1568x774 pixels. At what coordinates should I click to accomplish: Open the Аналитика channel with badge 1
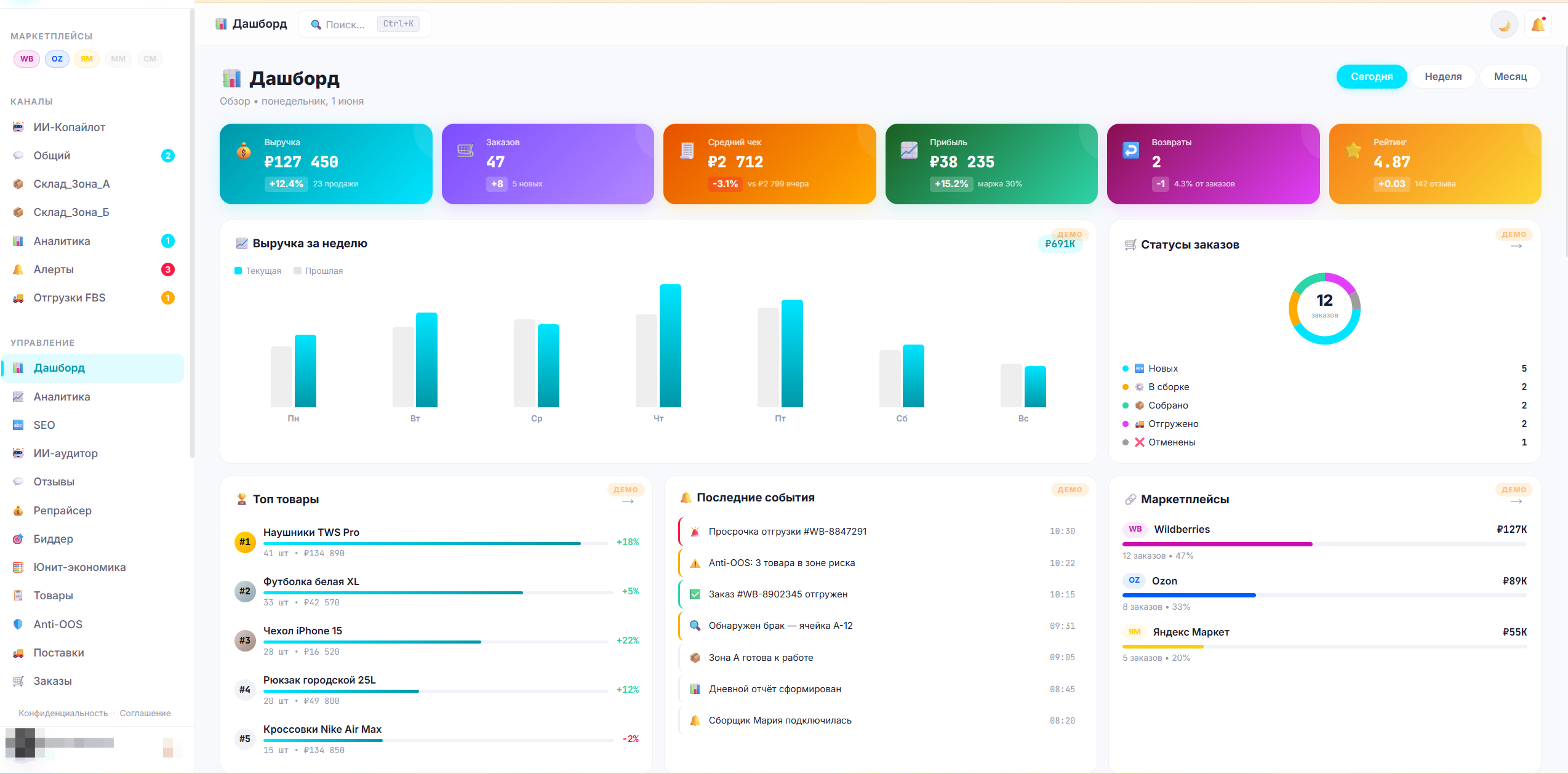[x=94, y=241]
